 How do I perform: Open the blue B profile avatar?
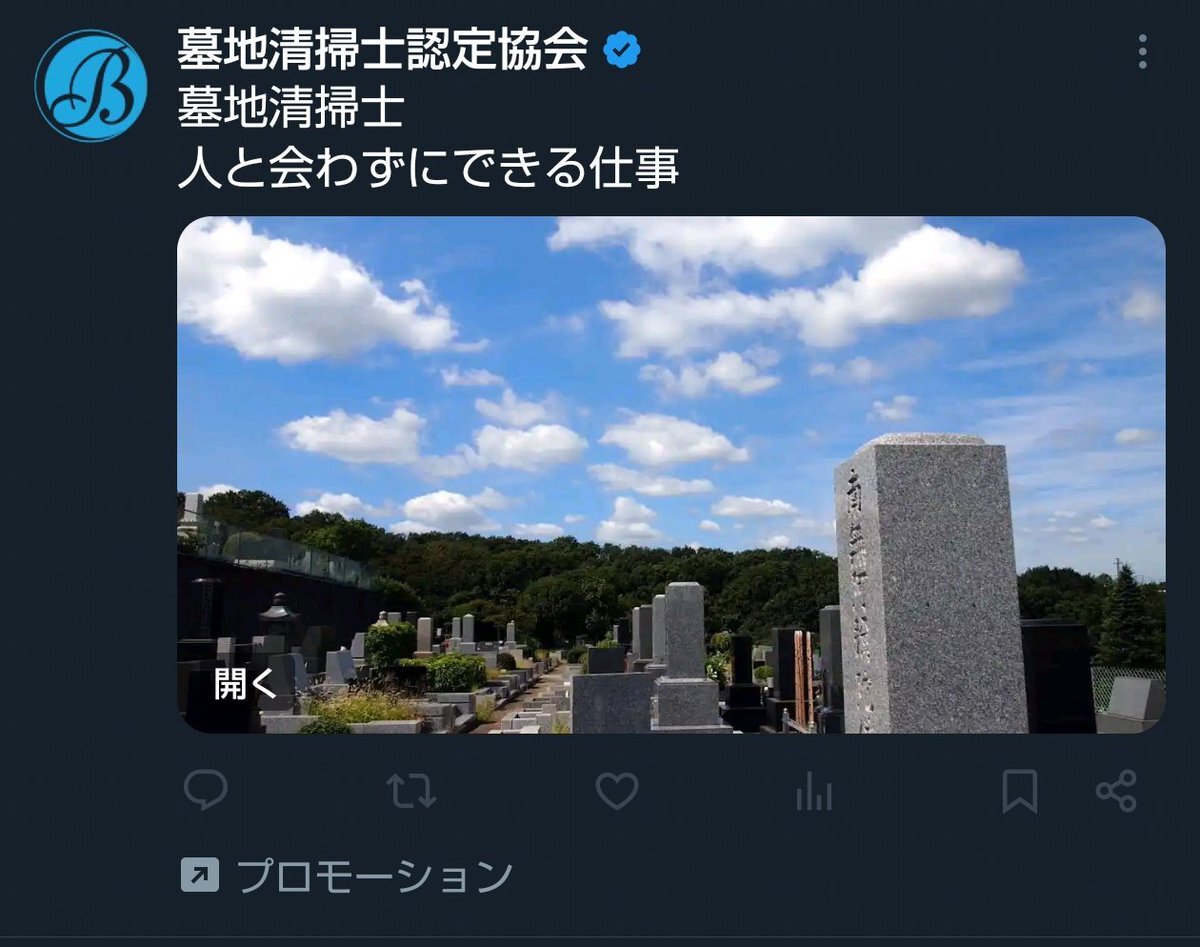click(91, 85)
